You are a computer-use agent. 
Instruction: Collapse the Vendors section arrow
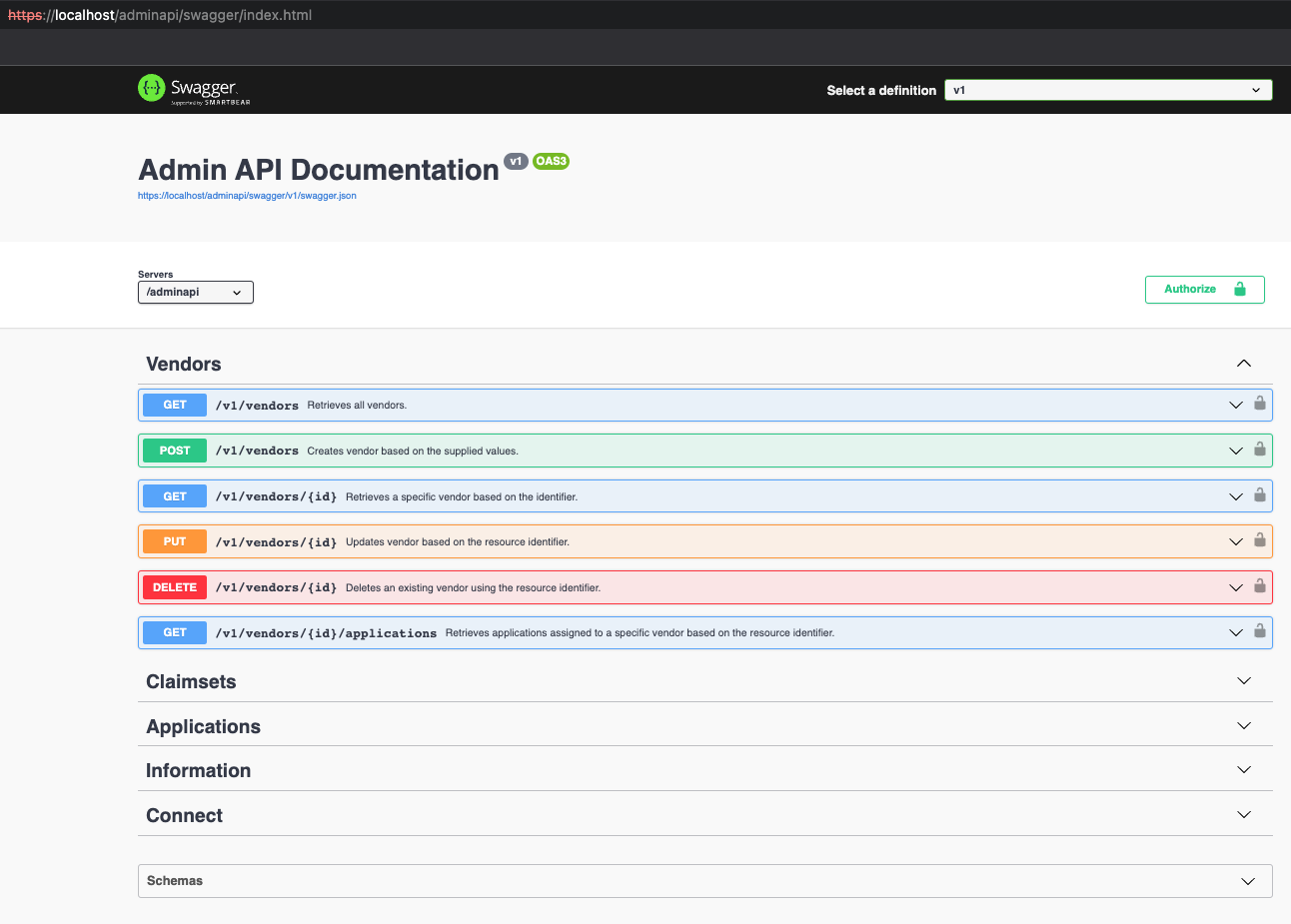click(1244, 364)
